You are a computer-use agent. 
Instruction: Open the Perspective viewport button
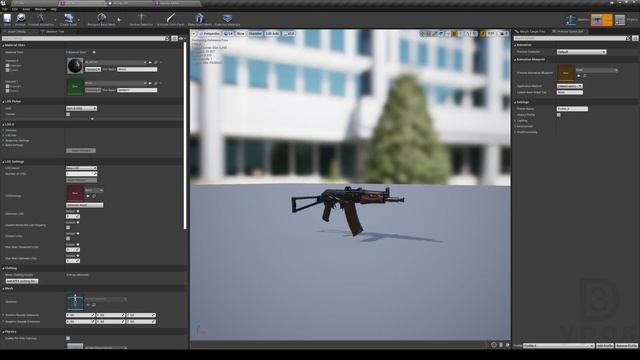[x=210, y=34]
